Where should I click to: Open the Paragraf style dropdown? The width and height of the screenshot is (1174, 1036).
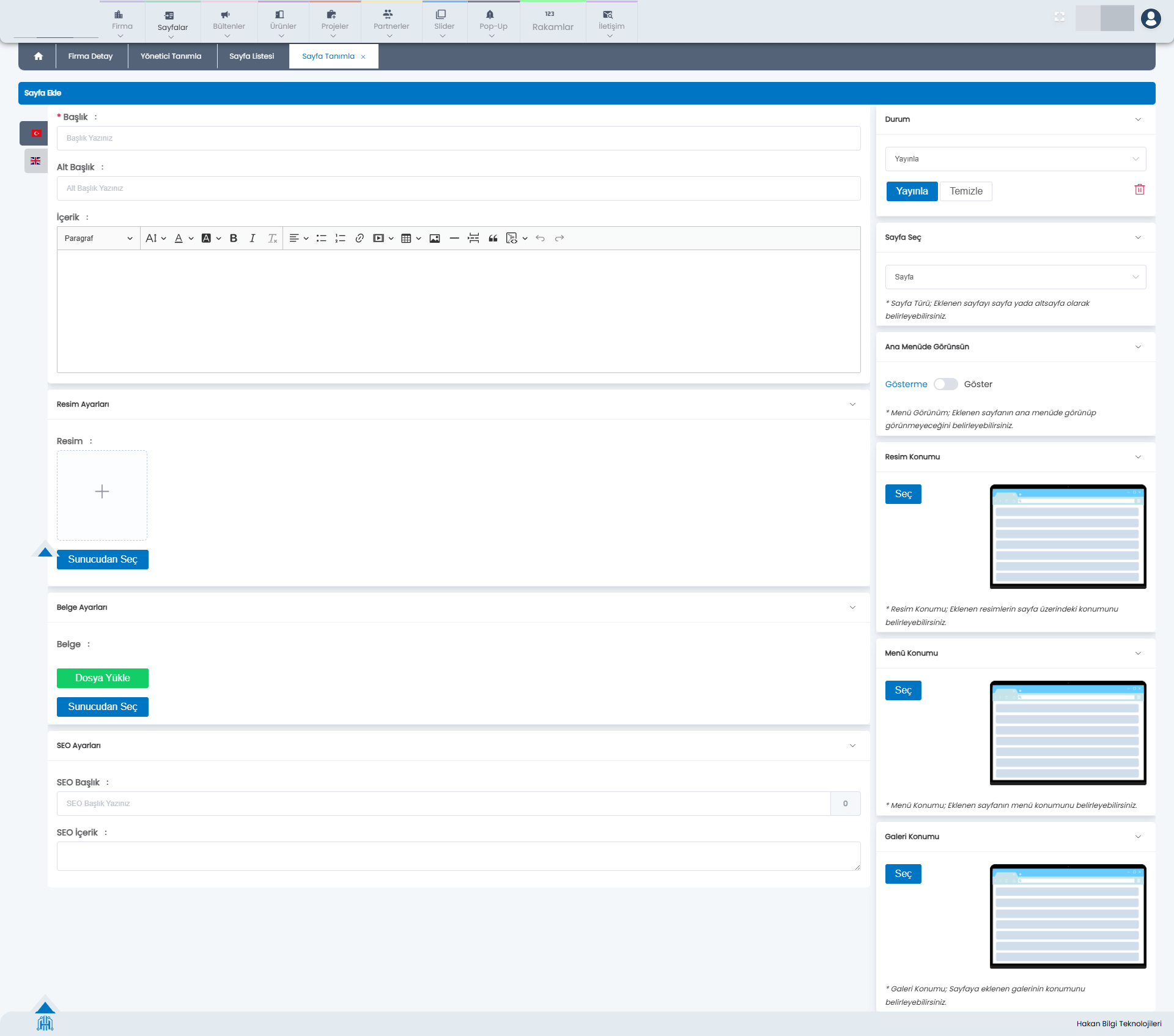(x=98, y=239)
